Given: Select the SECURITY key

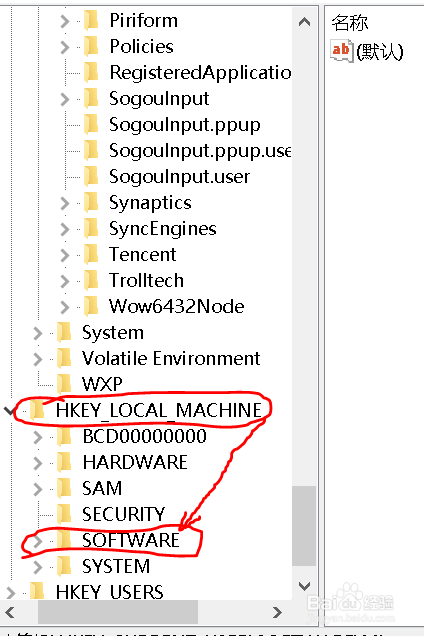Looking at the screenshot, I should tap(123, 514).
